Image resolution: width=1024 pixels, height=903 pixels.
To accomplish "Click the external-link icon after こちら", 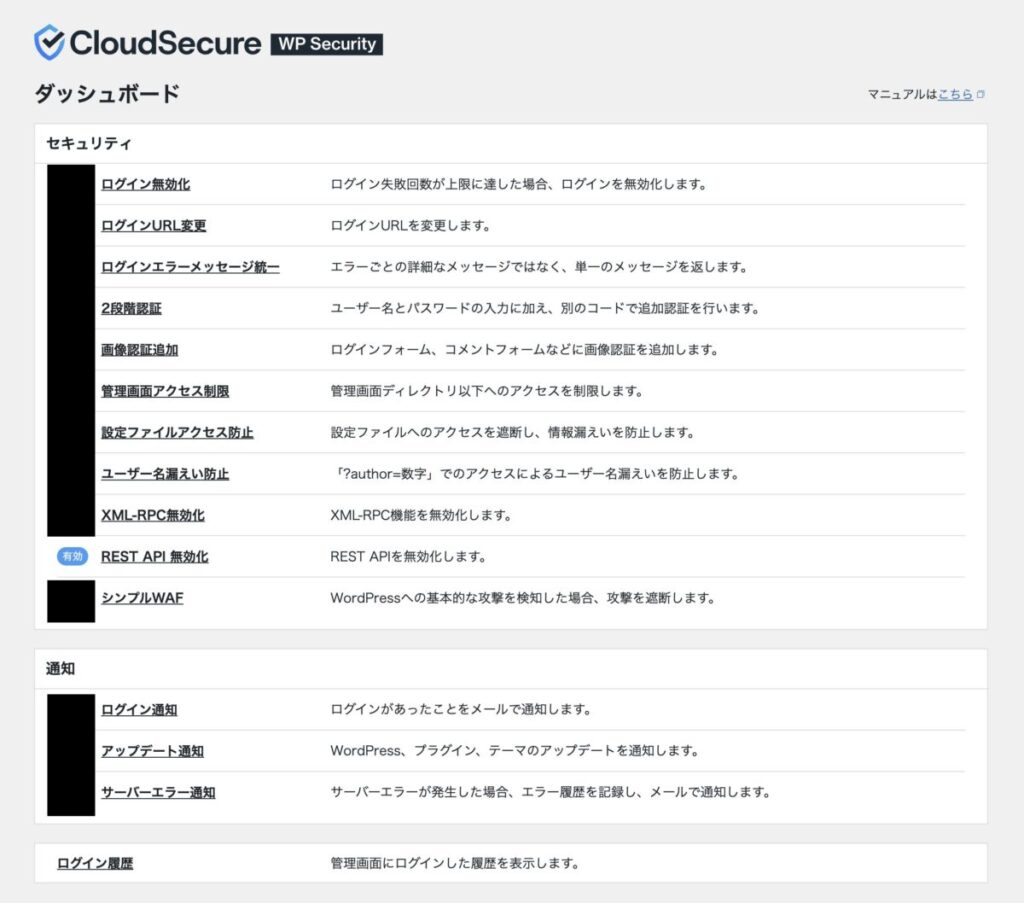I will click(981, 95).
